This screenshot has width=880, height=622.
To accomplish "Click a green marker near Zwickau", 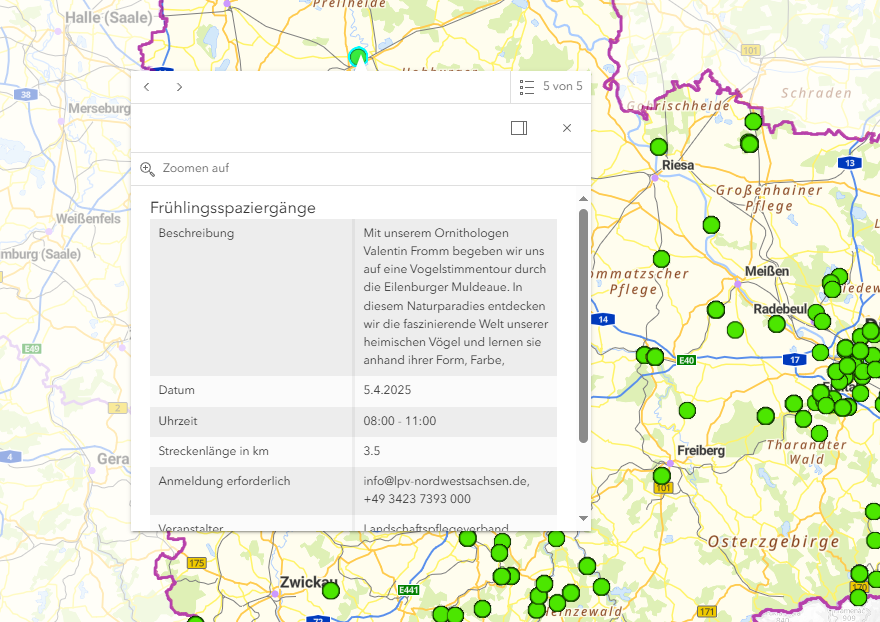I will click(x=329, y=592).
